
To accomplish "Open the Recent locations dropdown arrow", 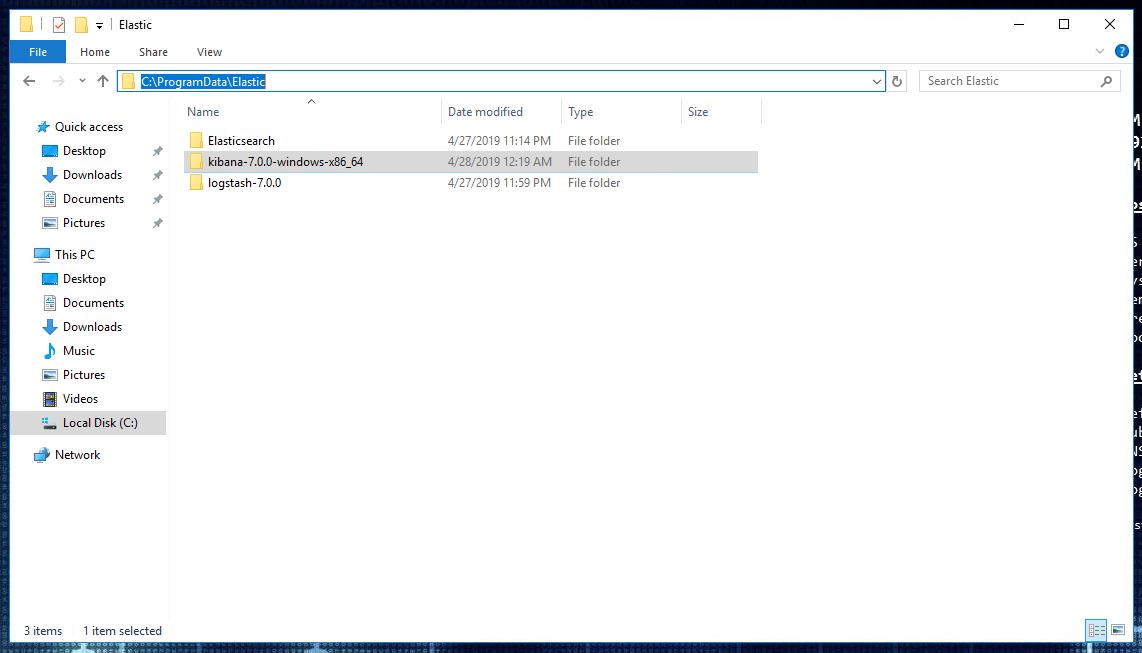I will pos(82,81).
